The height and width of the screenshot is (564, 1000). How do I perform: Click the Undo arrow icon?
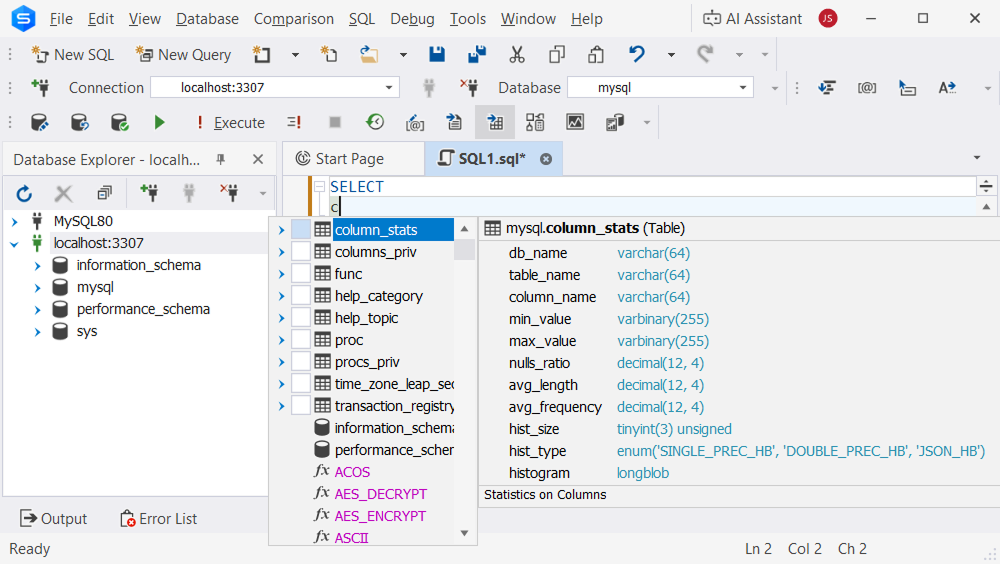637,54
